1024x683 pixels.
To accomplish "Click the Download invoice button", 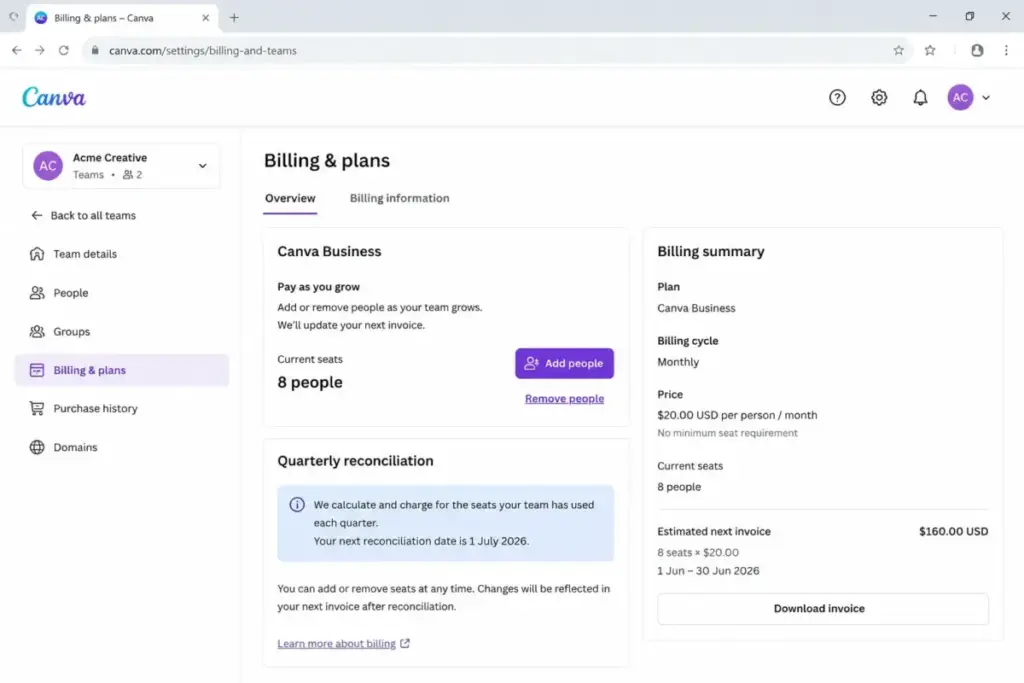I will pos(822,609).
